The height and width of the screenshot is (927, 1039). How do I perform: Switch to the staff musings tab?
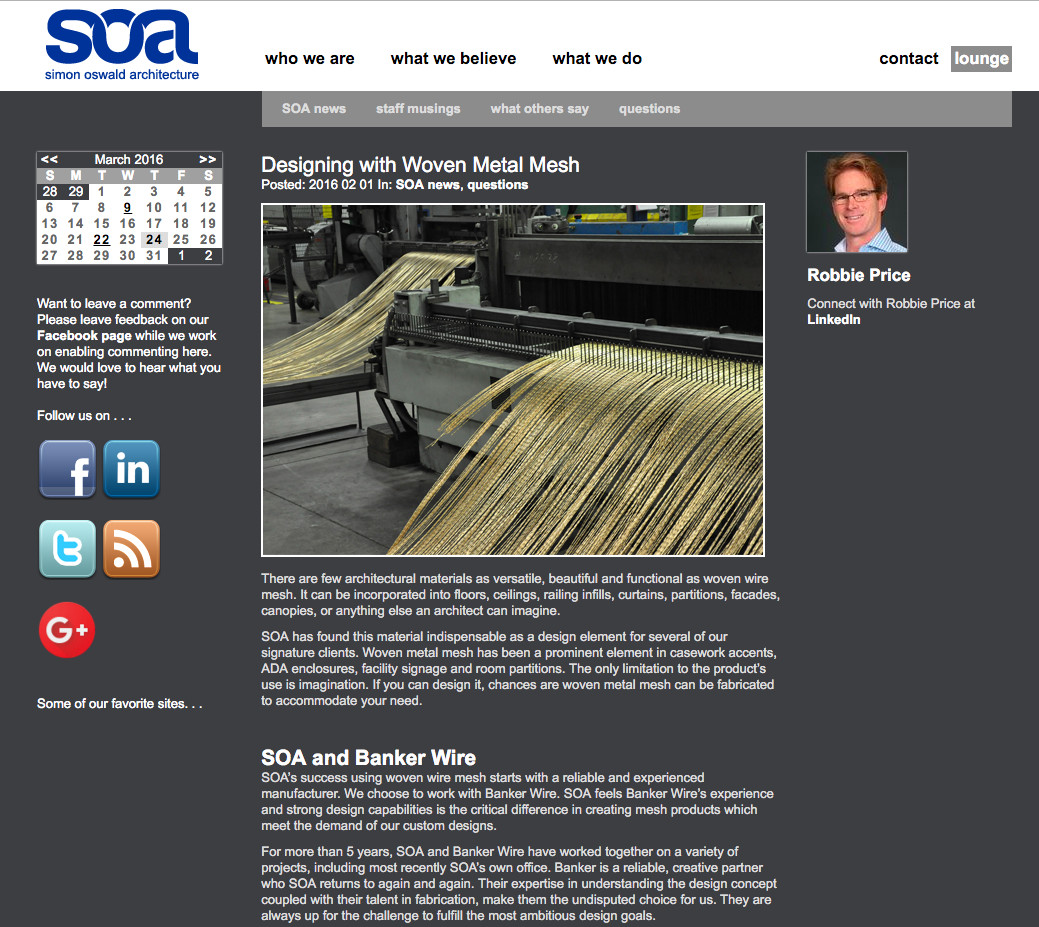[418, 108]
